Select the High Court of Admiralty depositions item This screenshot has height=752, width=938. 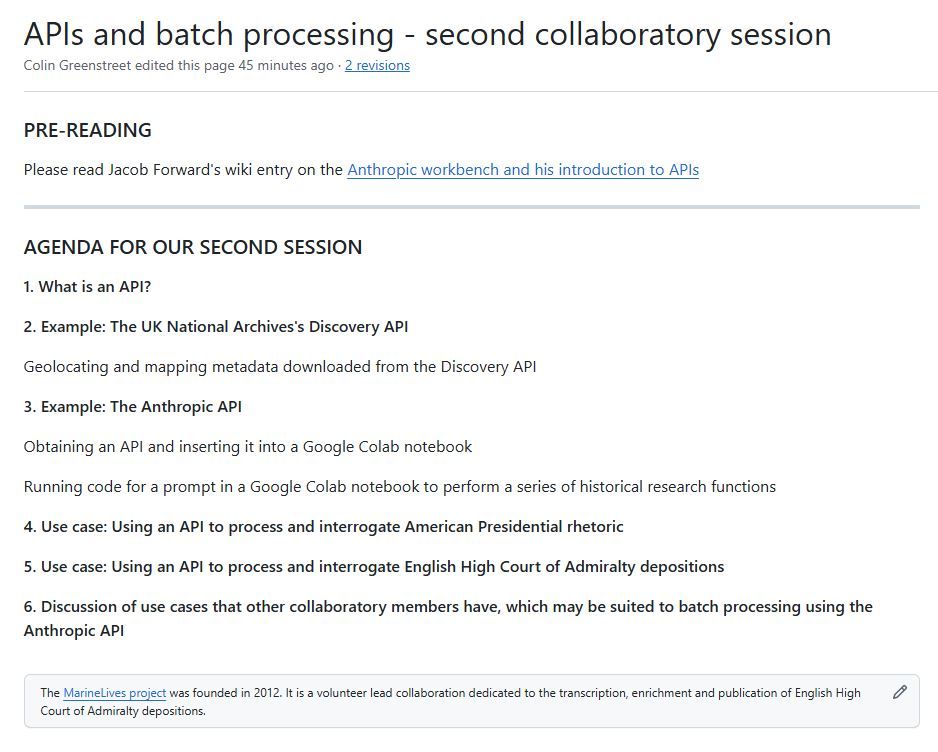[x=374, y=567]
